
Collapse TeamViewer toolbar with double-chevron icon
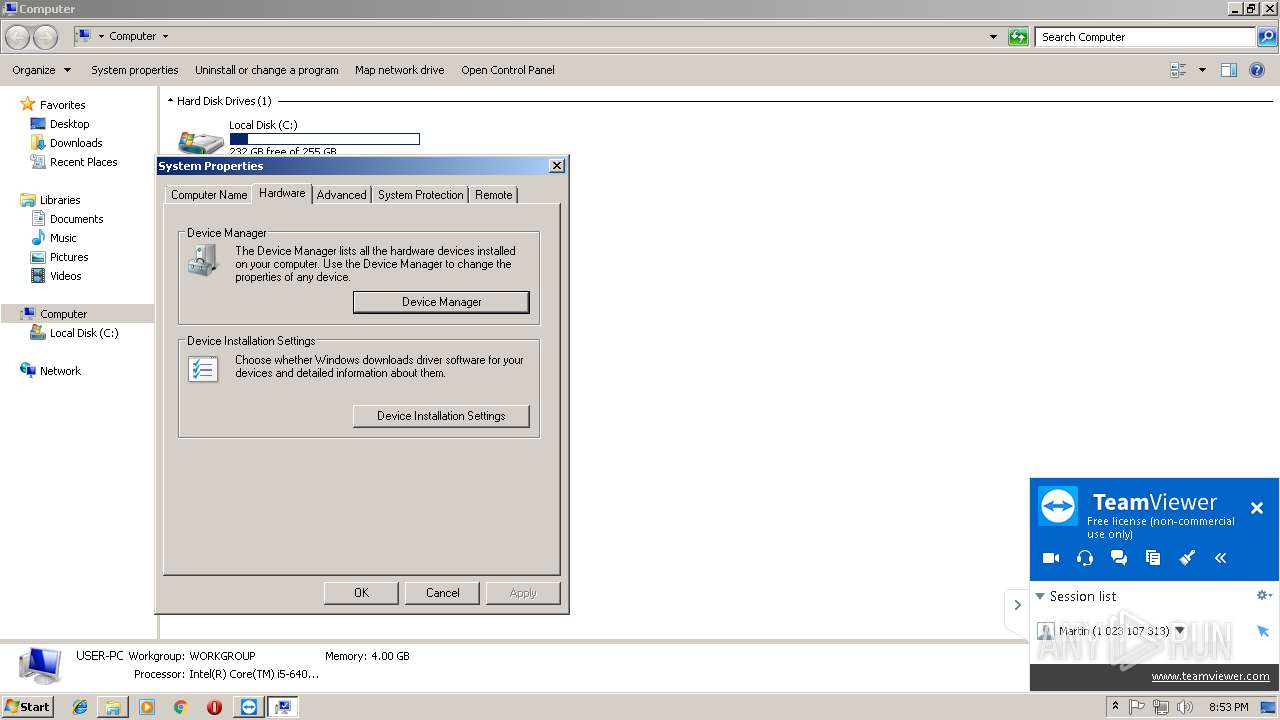click(x=1221, y=558)
